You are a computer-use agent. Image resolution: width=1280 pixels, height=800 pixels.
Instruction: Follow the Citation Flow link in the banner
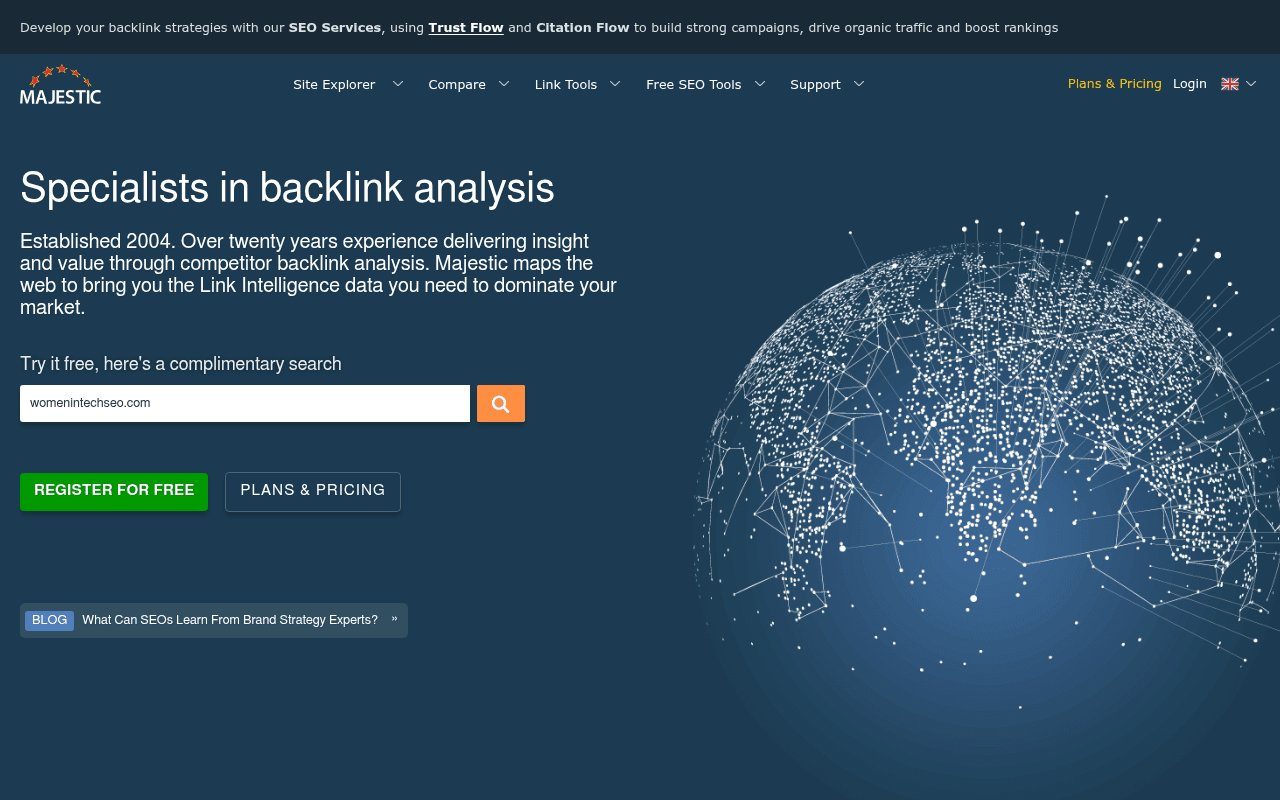(583, 28)
